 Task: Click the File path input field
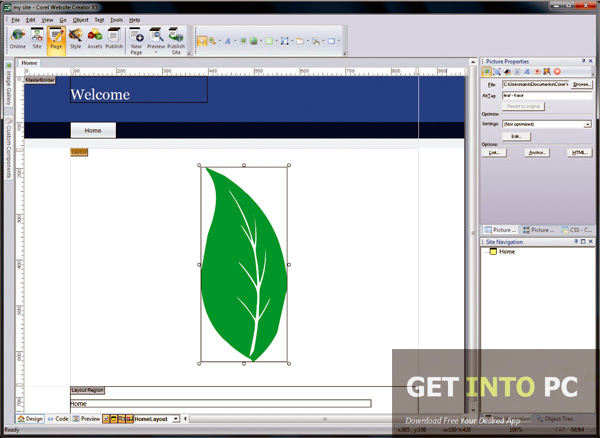coord(535,84)
